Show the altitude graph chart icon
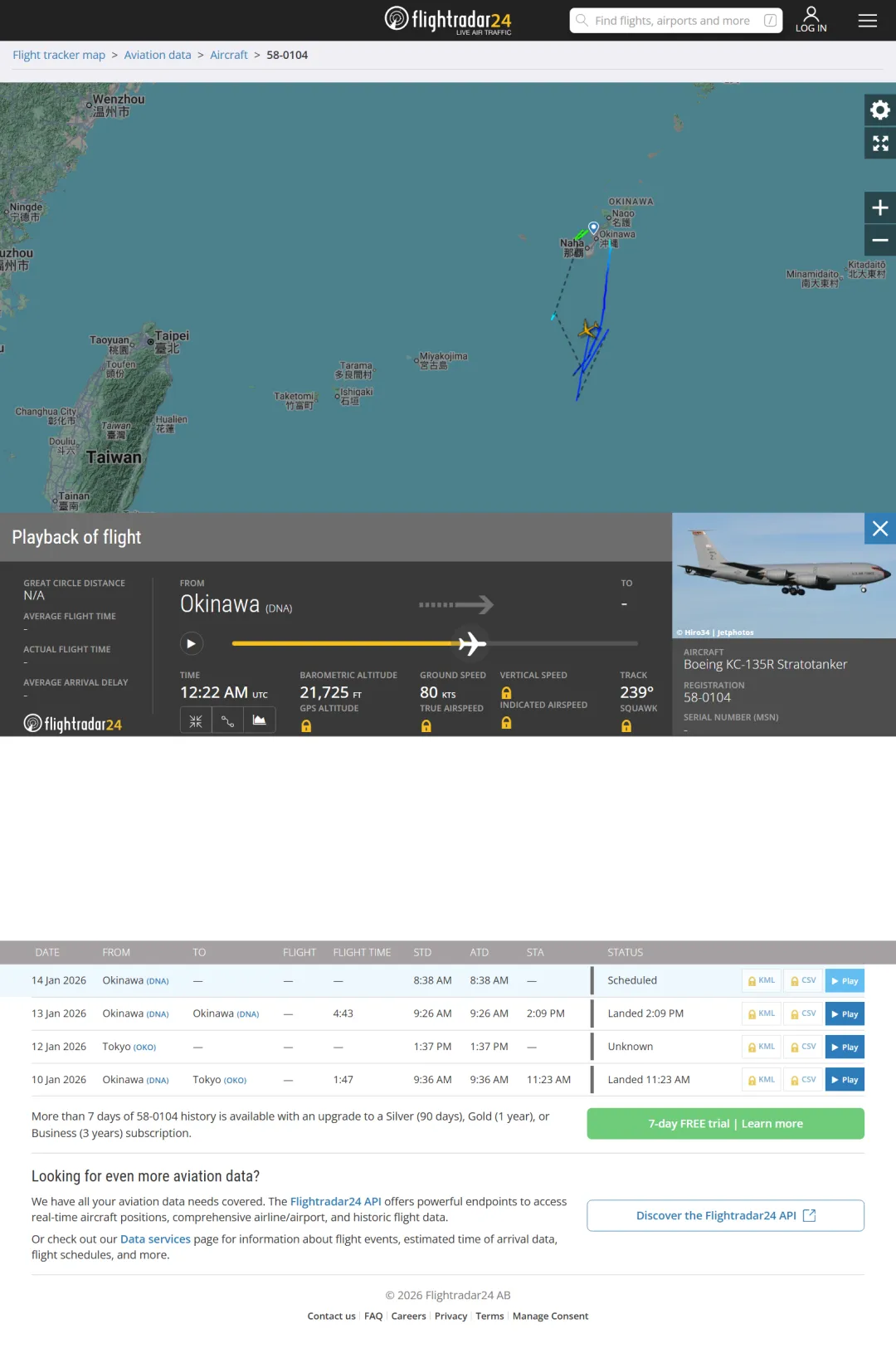 click(259, 720)
